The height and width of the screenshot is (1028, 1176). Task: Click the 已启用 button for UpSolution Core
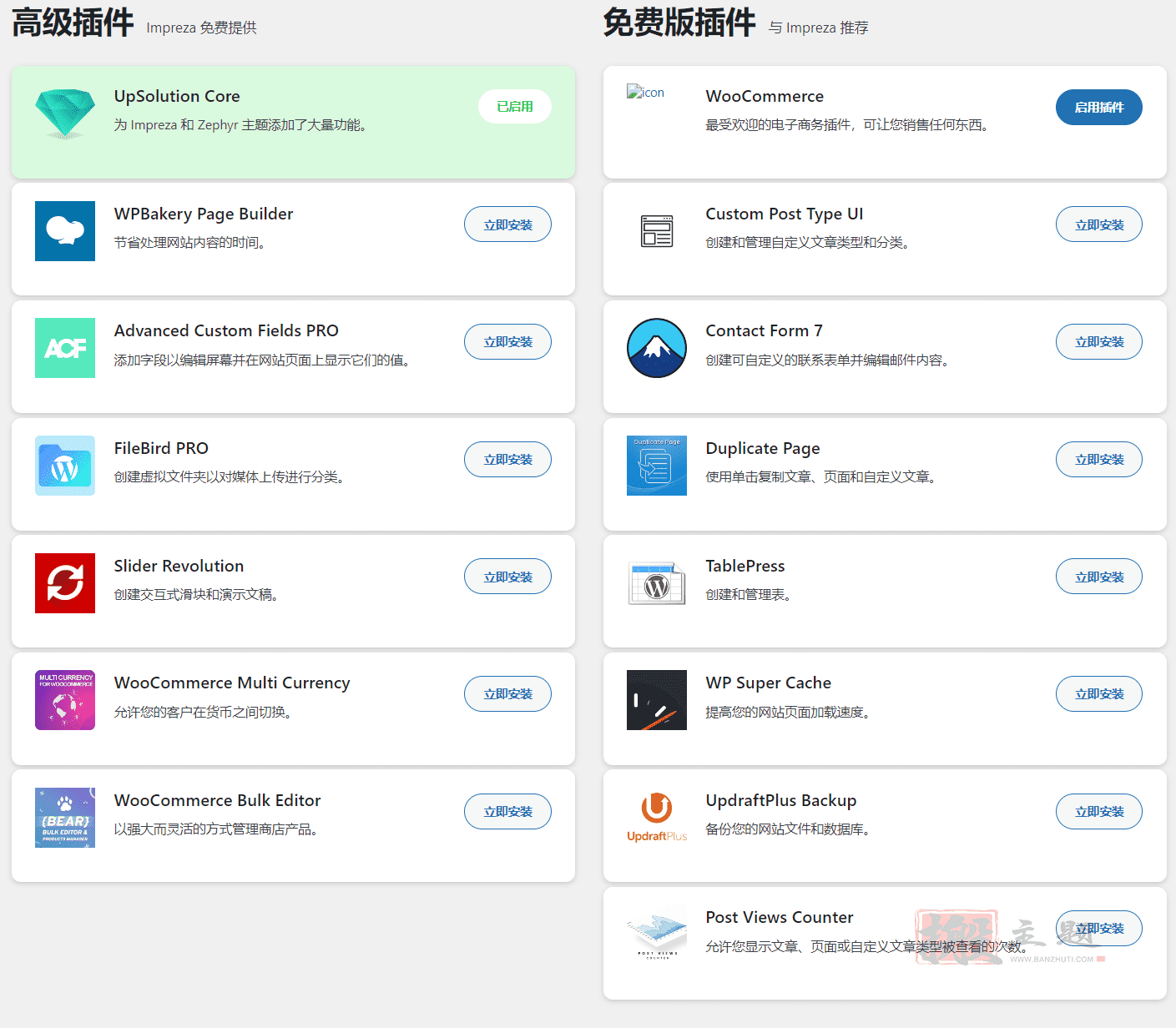click(515, 107)
